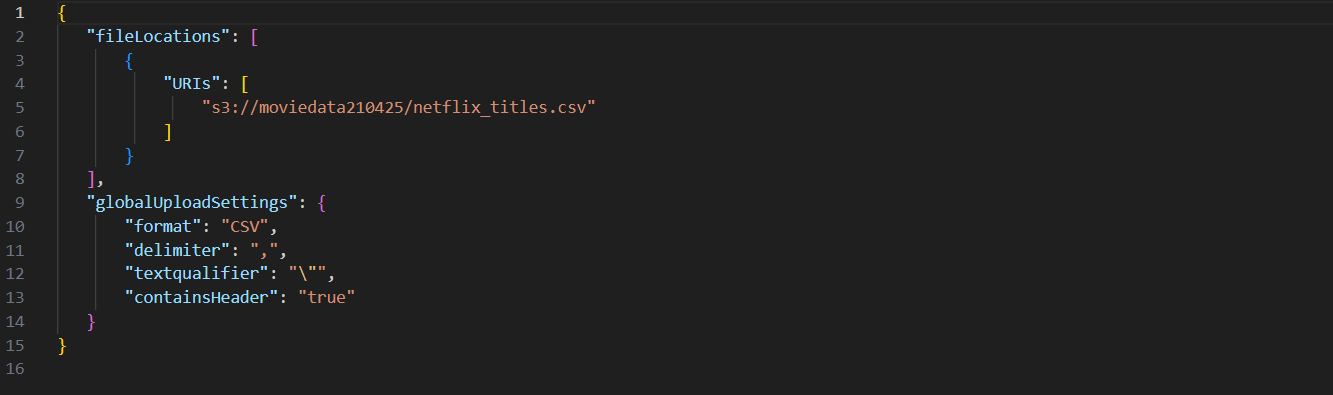Click the "textqualifier" key
The width and height of the screenshot is (1333, 395).
coord(199,274)
